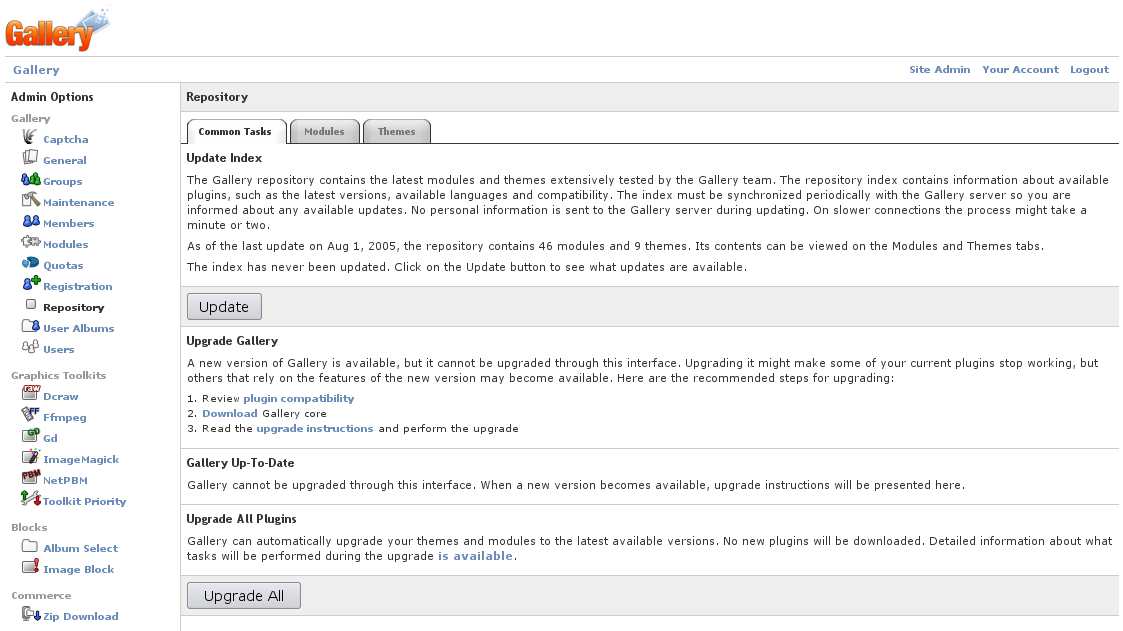
Task: Open the Quotas admin link
Action: point(63,265)
